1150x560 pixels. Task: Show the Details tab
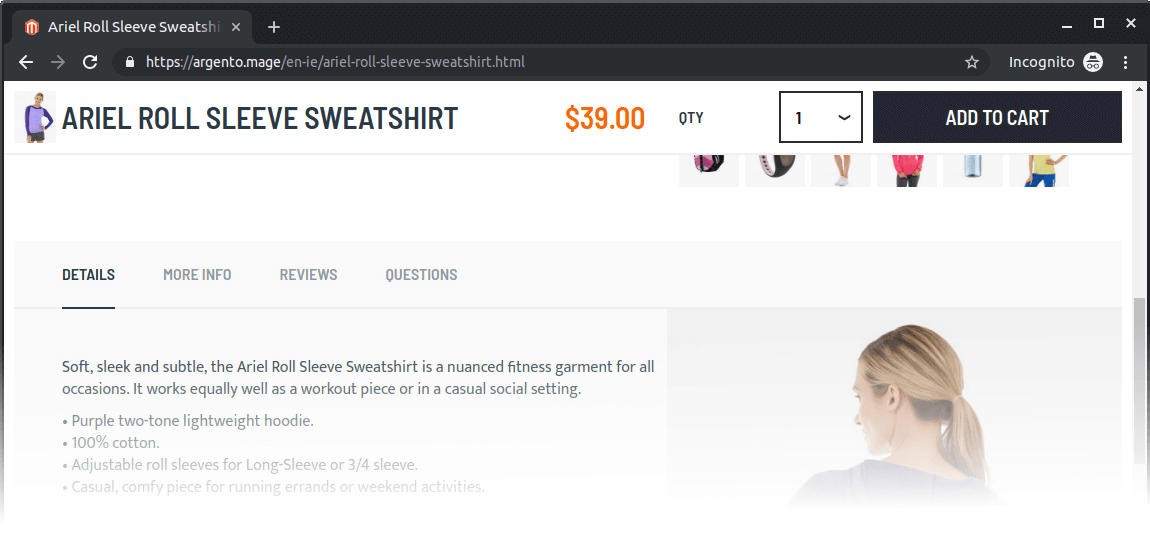(x=88, y=275)
